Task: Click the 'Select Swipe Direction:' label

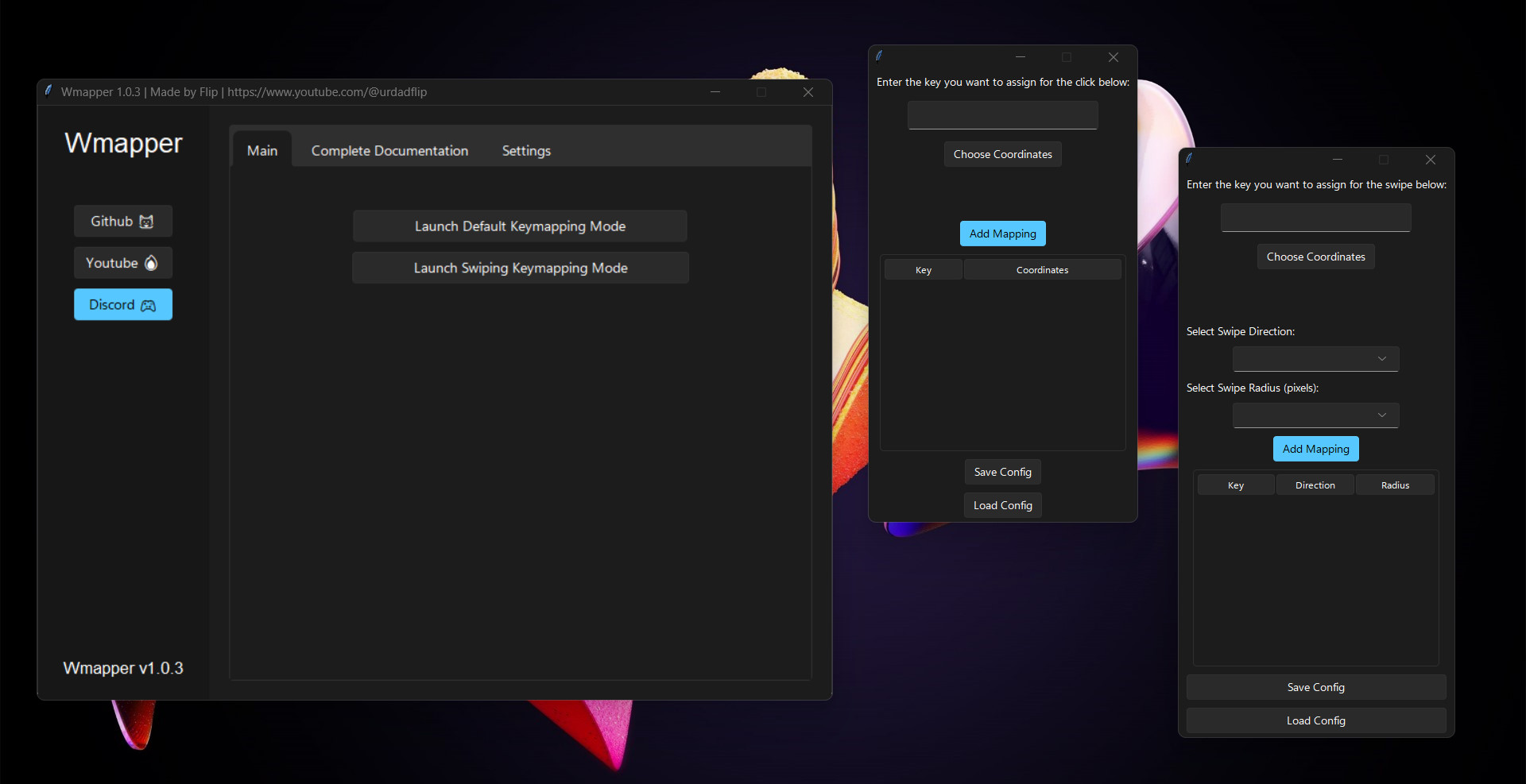Action: click(1241, 331)
